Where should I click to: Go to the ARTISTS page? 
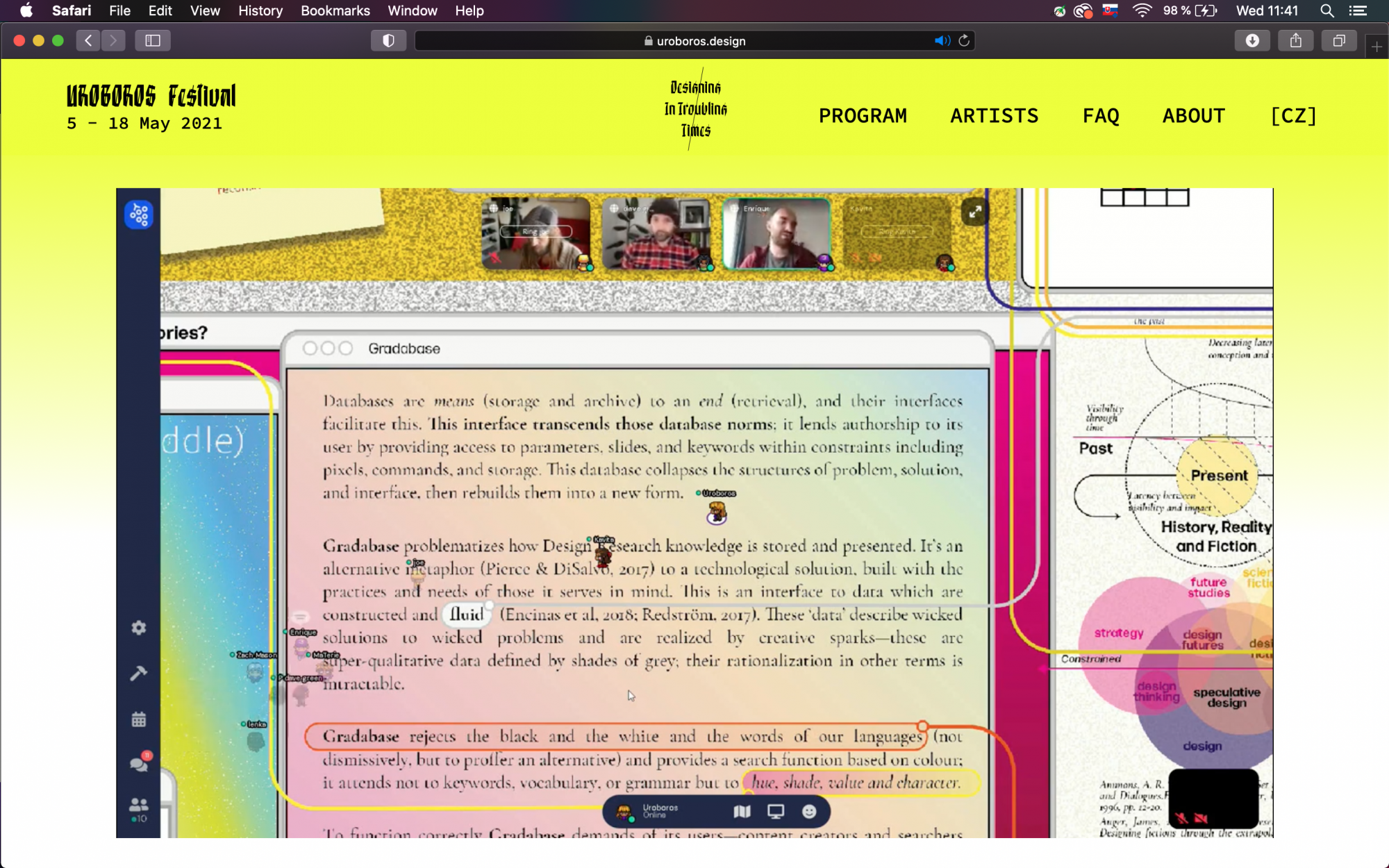coord(994,116)
